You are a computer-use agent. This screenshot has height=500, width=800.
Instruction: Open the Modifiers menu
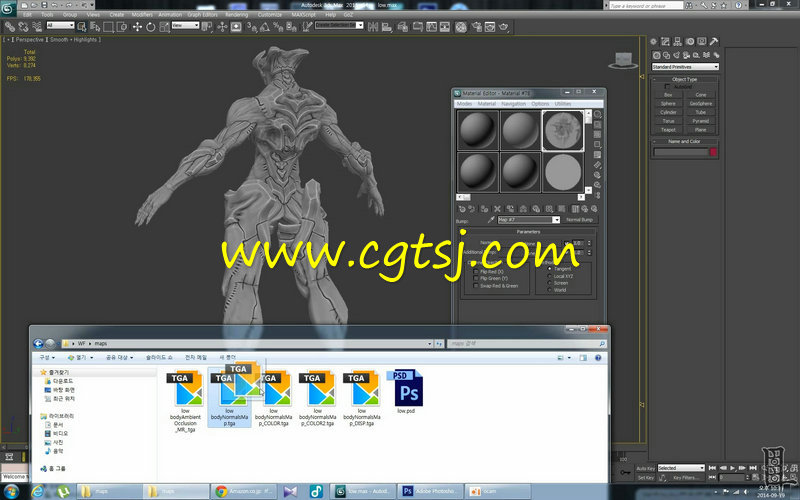pyautogui.click(x=142, y=15)
